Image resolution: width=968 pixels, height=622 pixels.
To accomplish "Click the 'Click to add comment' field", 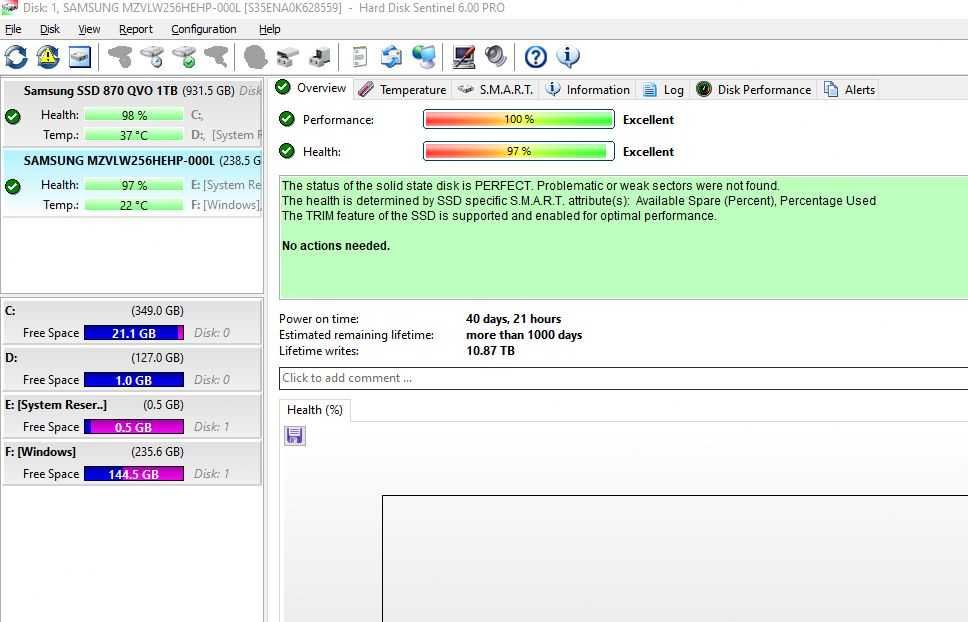I will tap(624, 378).
